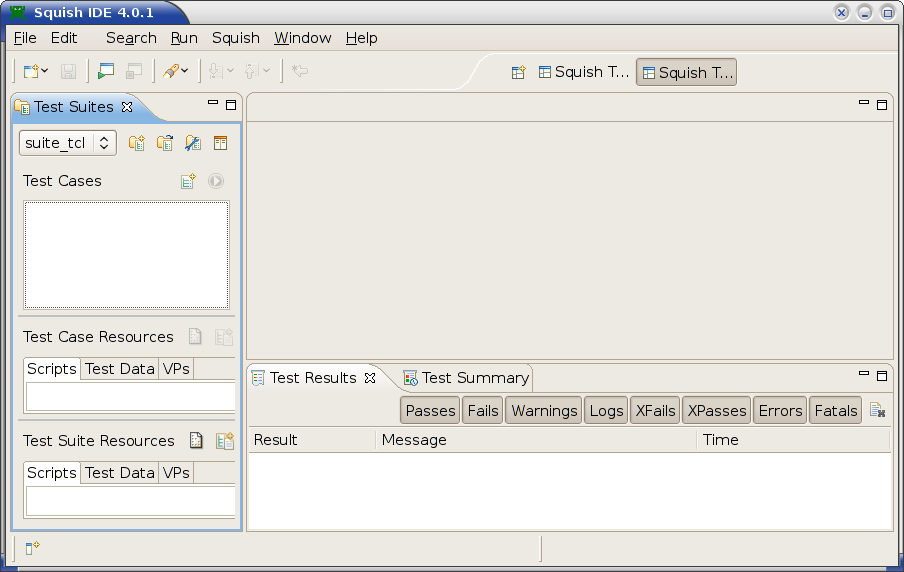
Task: Click the Open Perspective icon
Action: coord(518,72)
